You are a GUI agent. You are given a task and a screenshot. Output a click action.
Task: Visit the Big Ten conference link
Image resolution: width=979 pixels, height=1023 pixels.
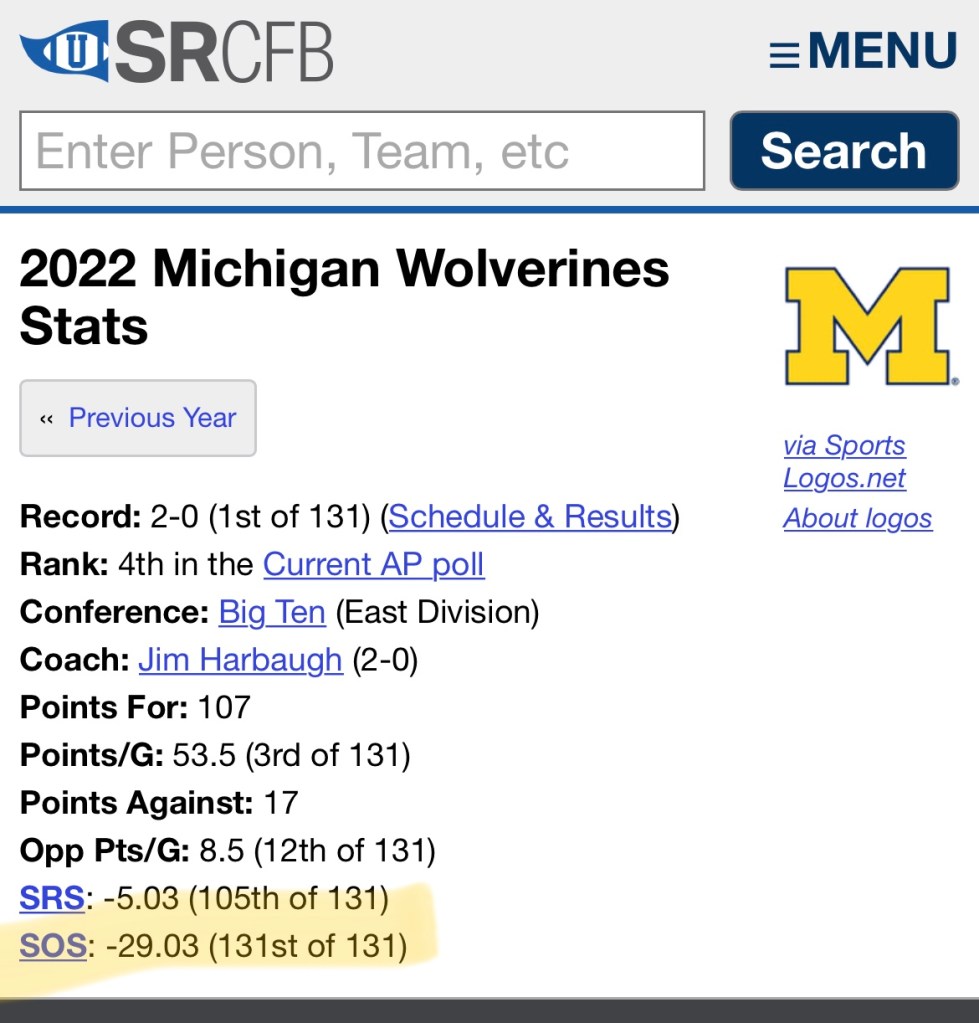click(272, 612)
